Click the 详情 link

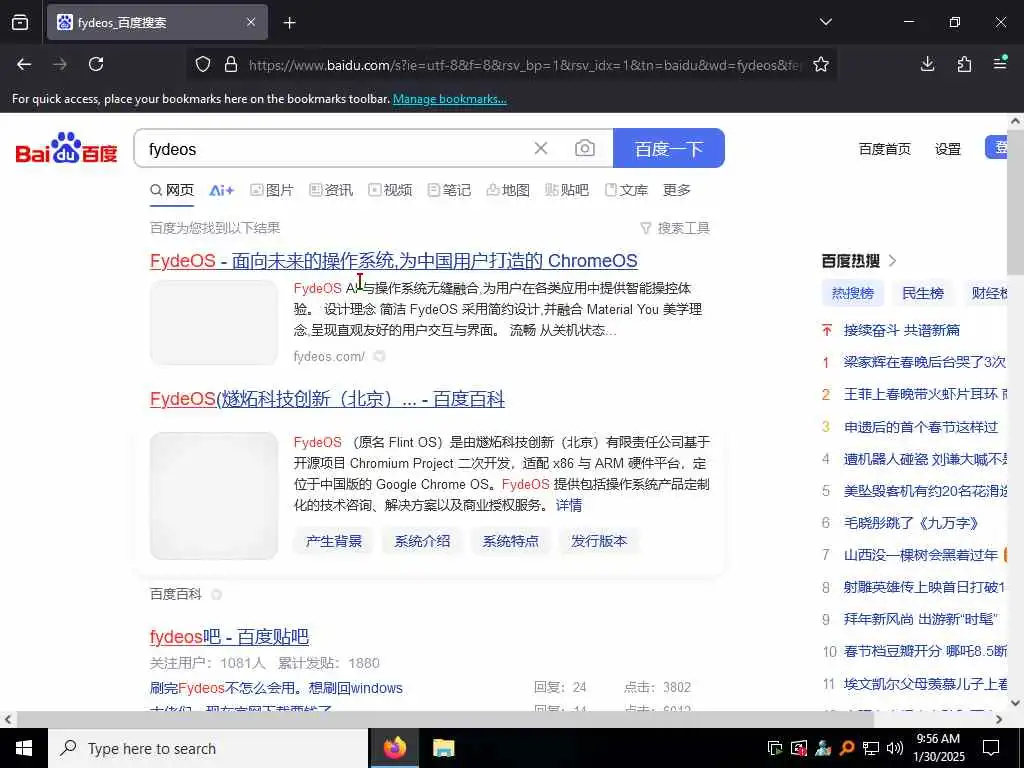tap(568, 505)
